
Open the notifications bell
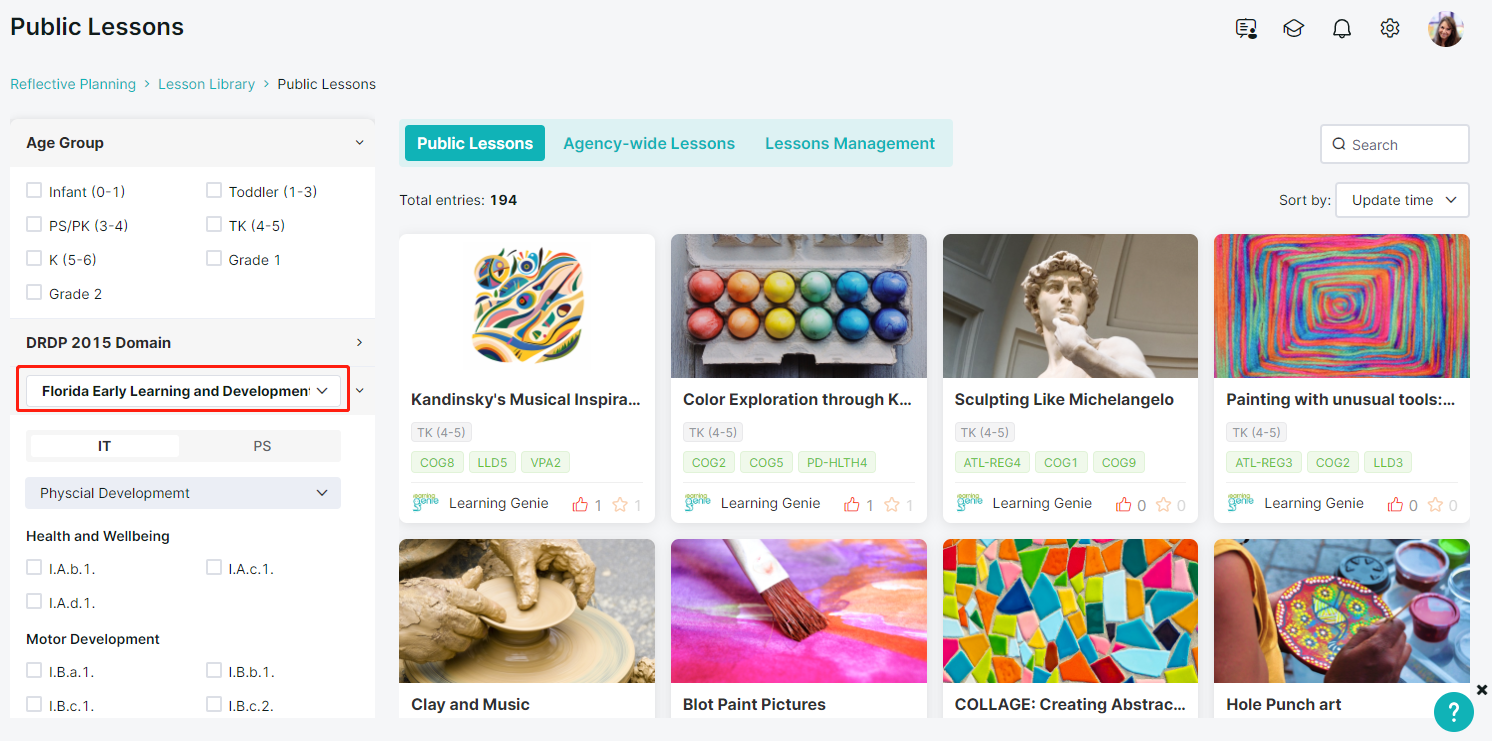(x=1342, y=29)
